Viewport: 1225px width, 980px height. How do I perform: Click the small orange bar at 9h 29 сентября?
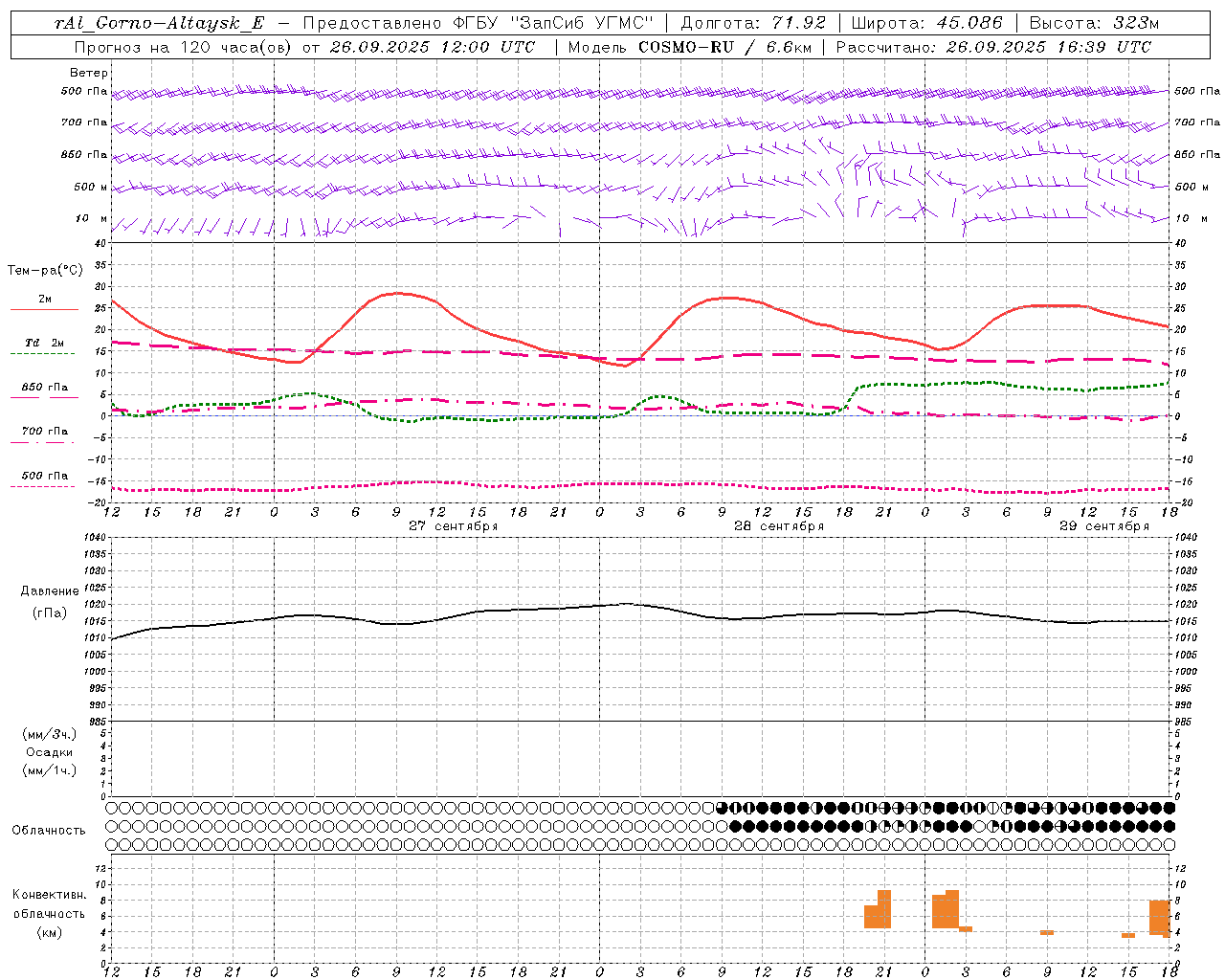tap(1047, 932)
